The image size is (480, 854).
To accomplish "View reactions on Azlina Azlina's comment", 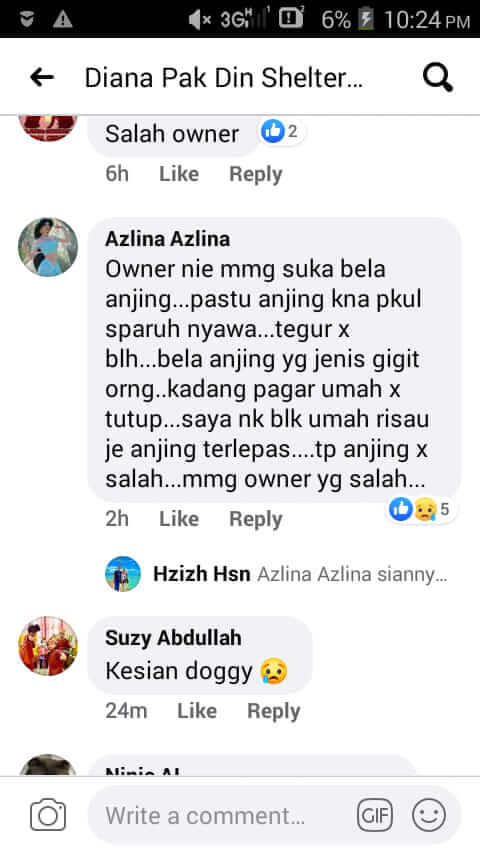I will coord(420,509).
